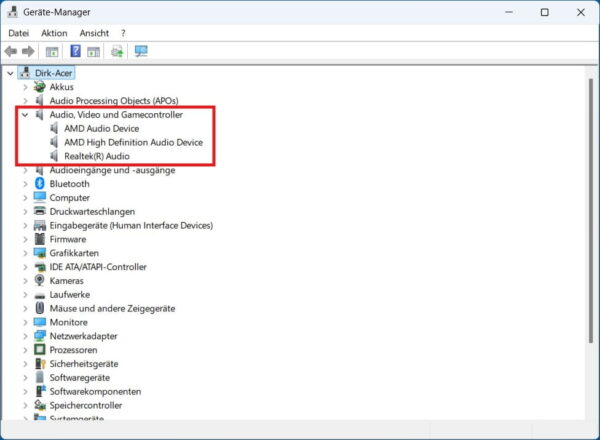Click the Bluetooth category icon
600x440 pixels.
pyautogui.click(x=39, y=184)
